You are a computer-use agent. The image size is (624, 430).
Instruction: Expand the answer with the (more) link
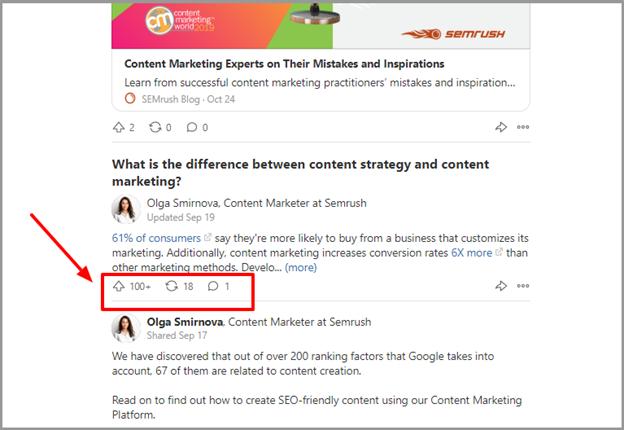[x=300, y=267]
